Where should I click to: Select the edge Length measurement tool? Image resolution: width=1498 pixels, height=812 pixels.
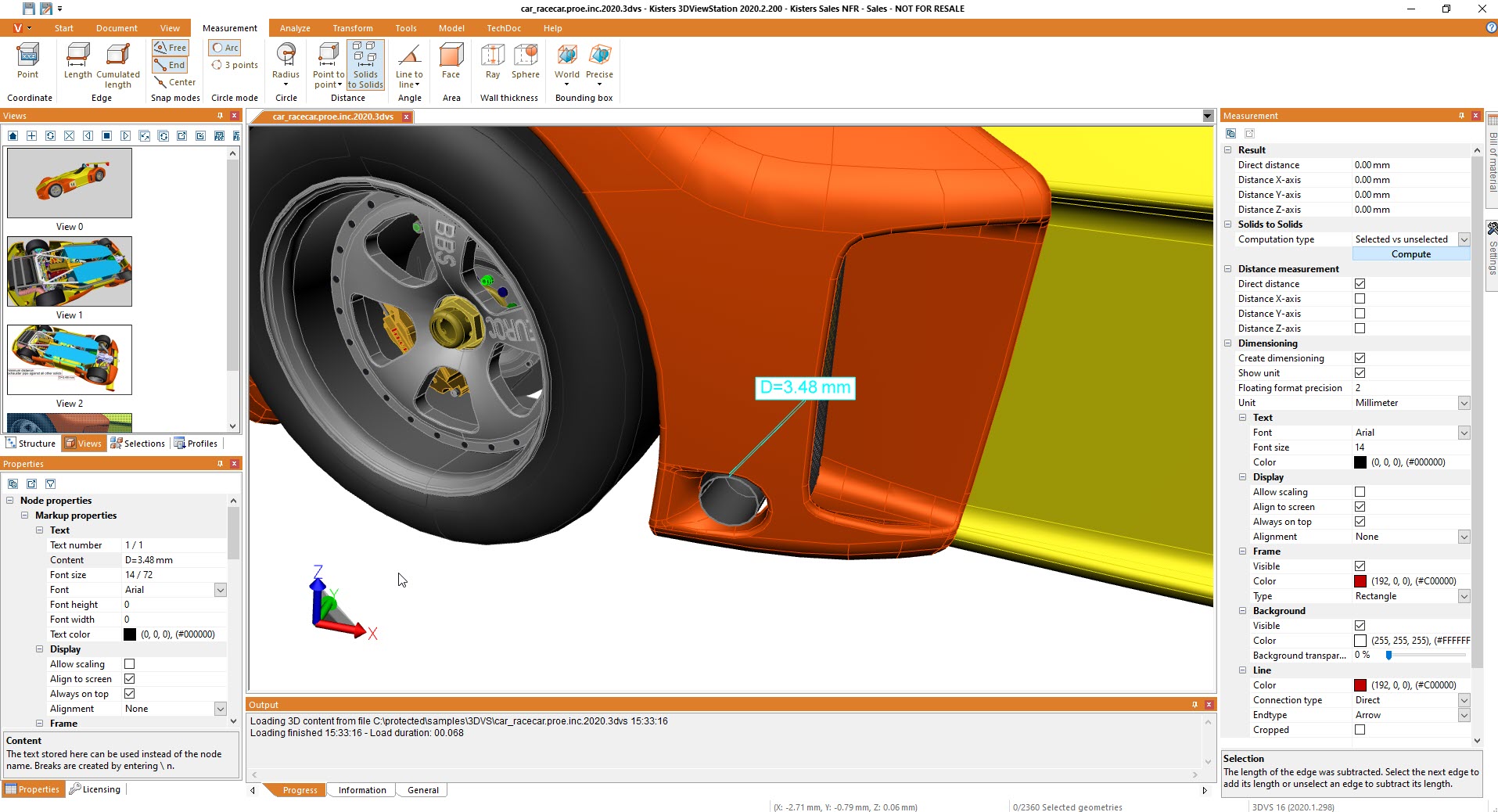77,61
